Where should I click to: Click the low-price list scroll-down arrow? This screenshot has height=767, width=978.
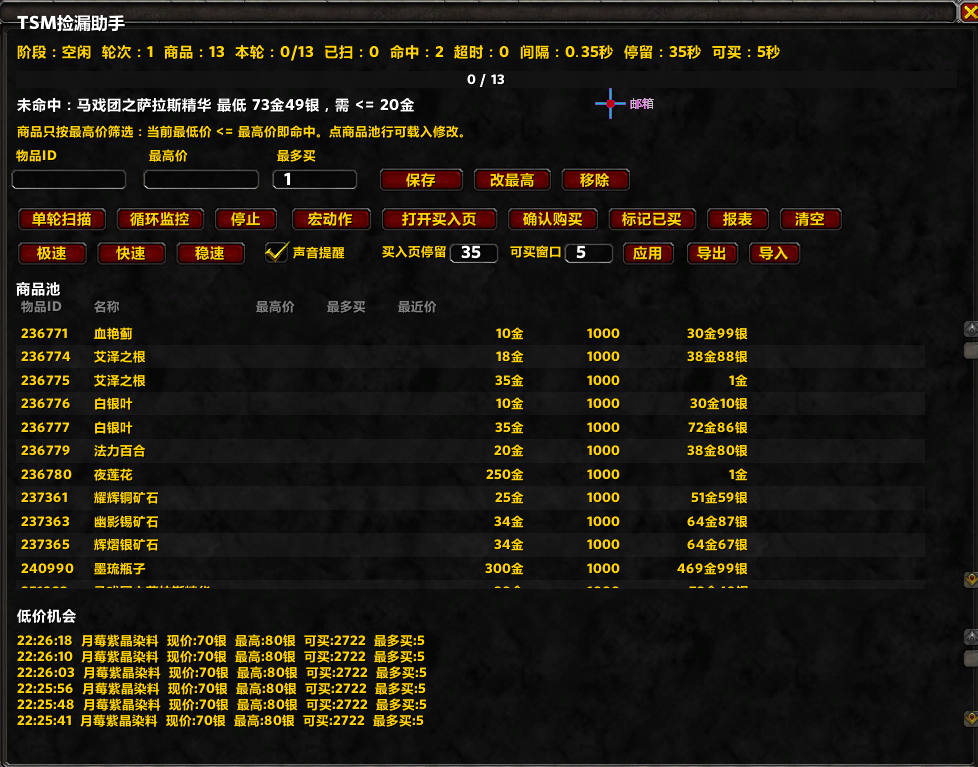pyautogui.click(x=971, y=718)
